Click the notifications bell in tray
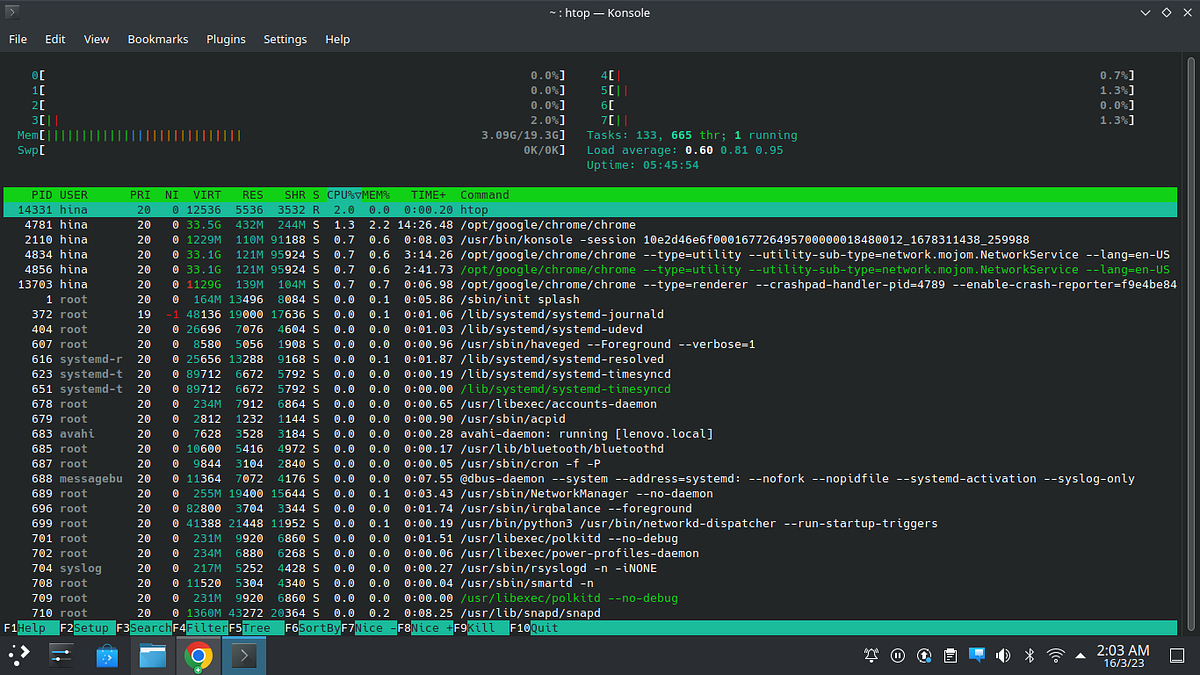 click(870, 655)
